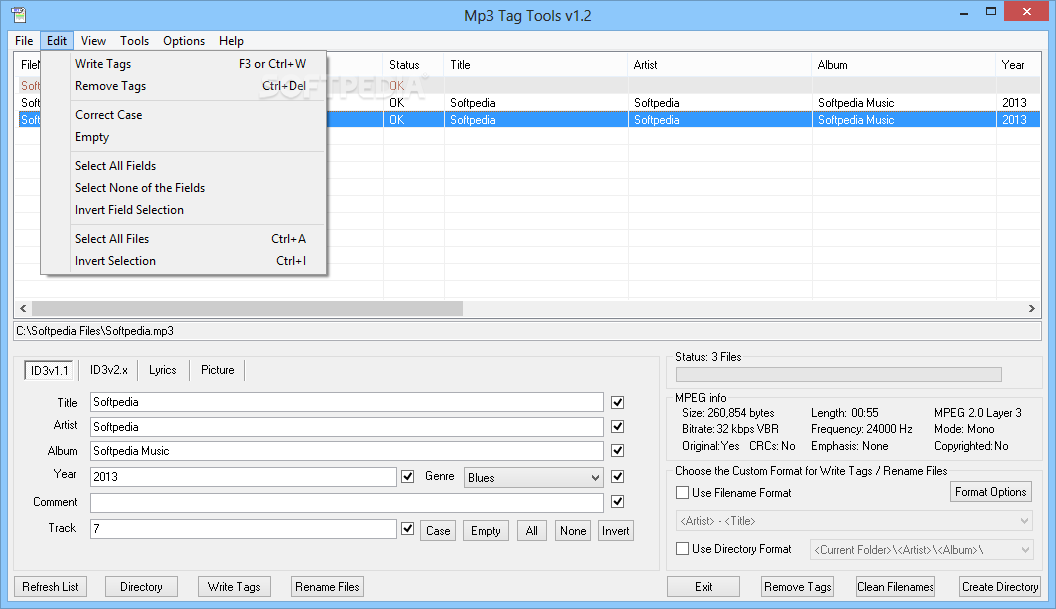Click the Year input field
Image resolution: width=1056 pixels, height=609 pixels.
pos(243,477)
